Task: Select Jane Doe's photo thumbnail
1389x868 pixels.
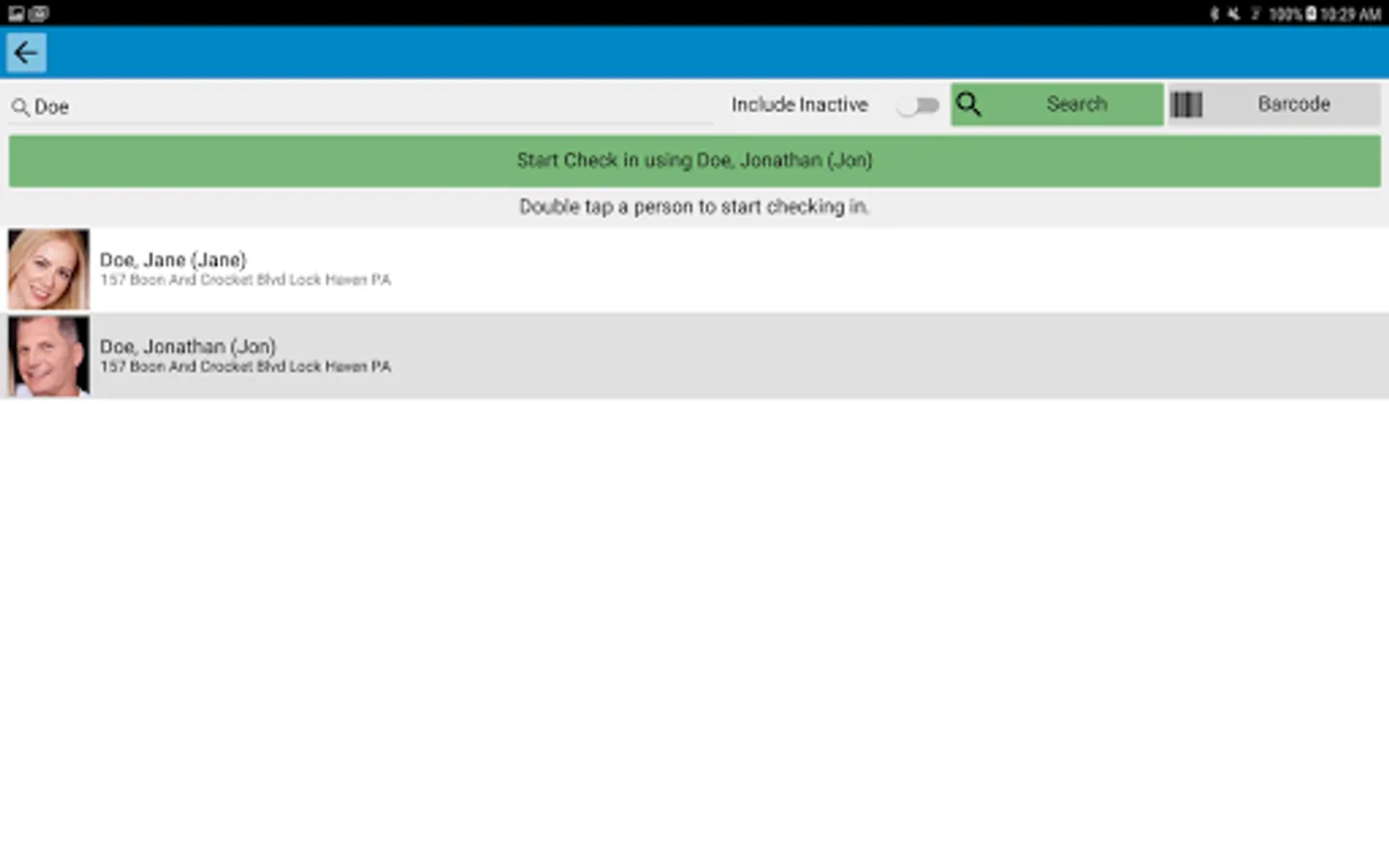Action: 48,269
